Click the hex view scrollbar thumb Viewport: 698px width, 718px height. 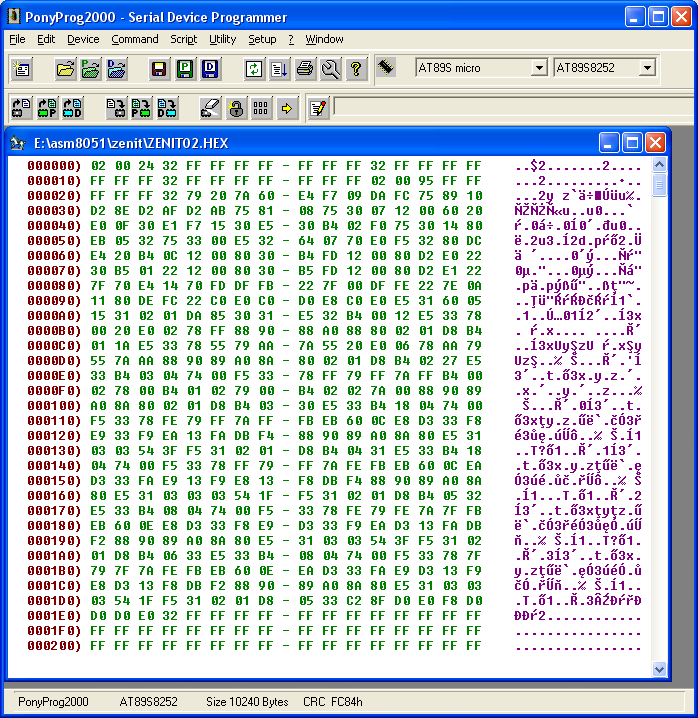659,185
